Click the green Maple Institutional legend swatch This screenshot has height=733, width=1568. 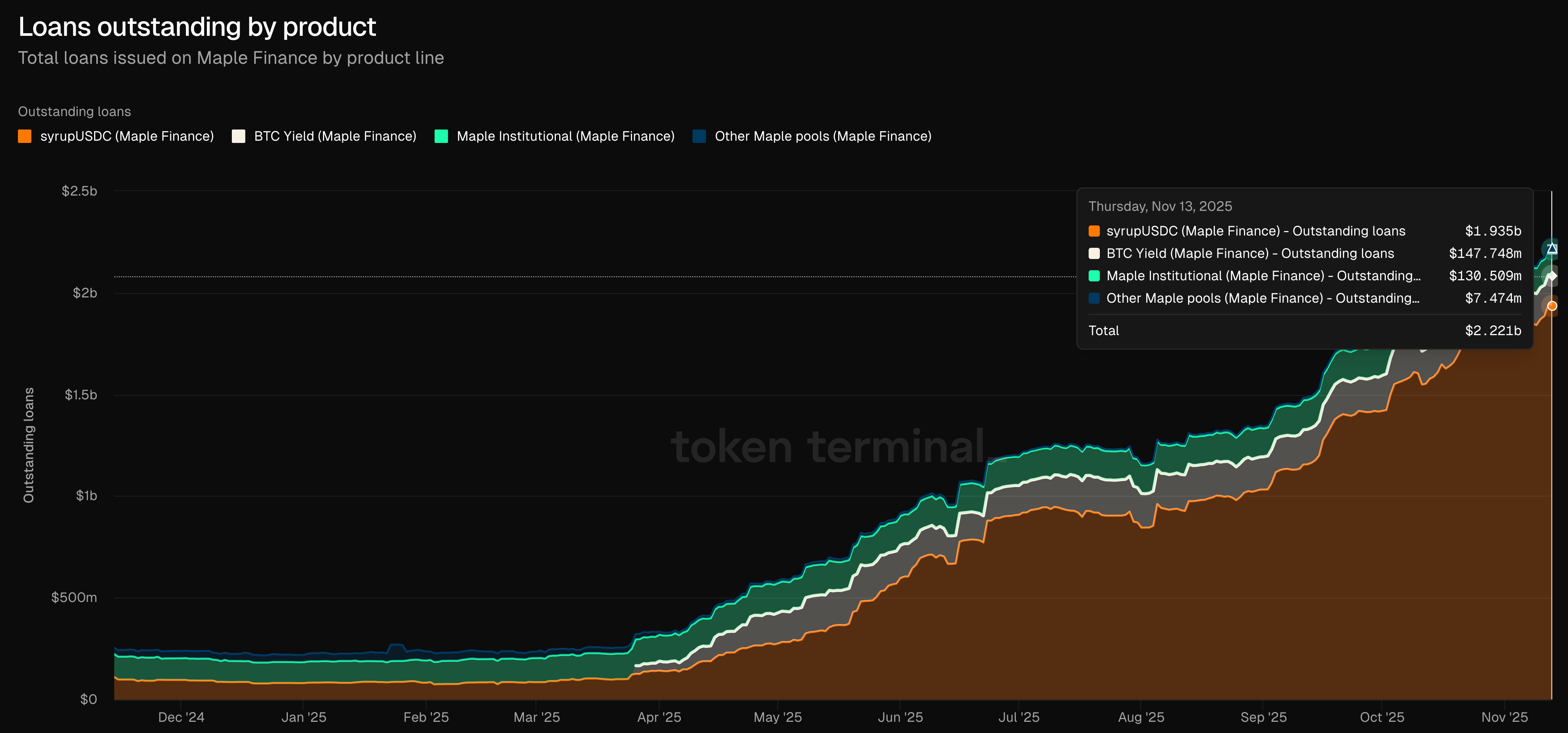tap(441, 136)
